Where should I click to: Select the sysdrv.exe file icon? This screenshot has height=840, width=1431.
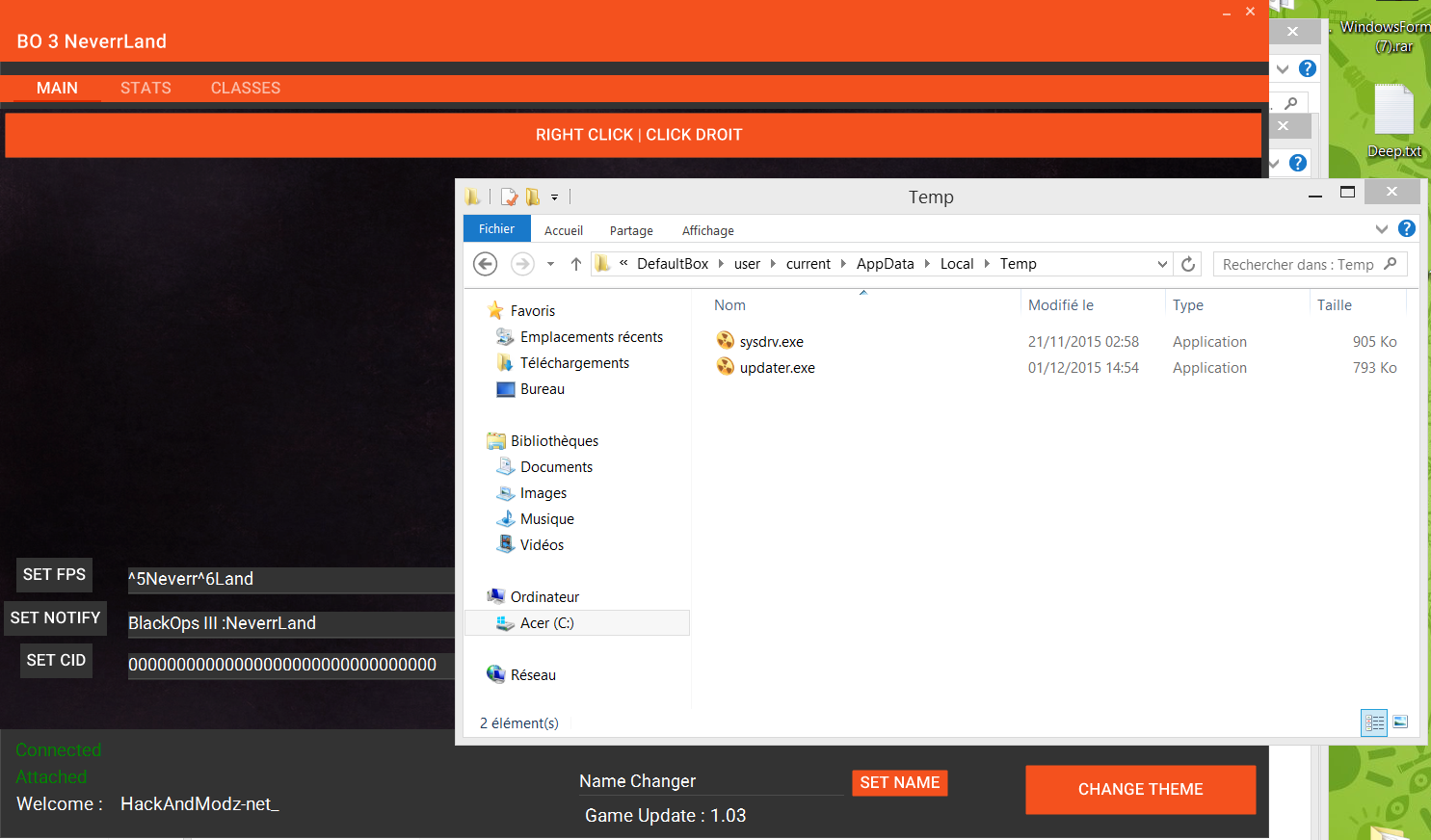pyautogui.click(x=726, y=340)
